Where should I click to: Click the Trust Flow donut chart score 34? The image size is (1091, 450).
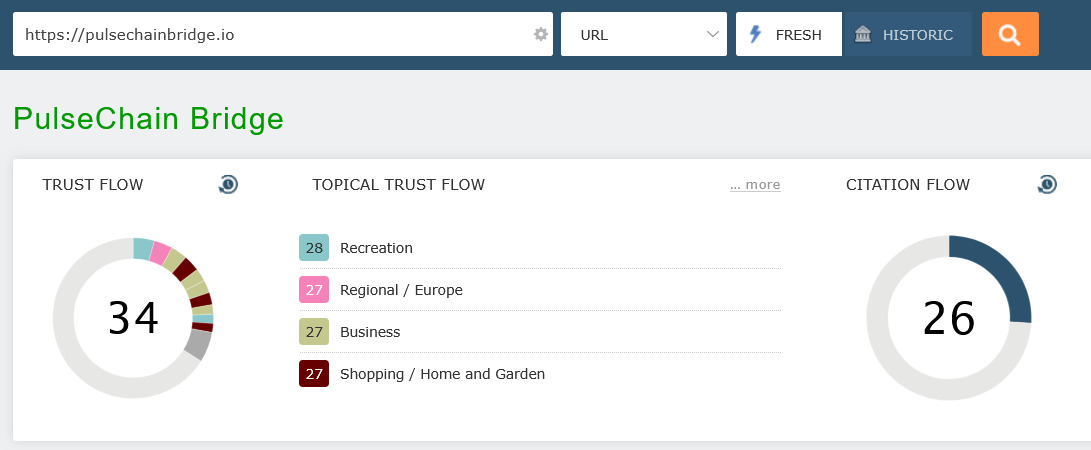pyautogui.click(x=133, y=318)
